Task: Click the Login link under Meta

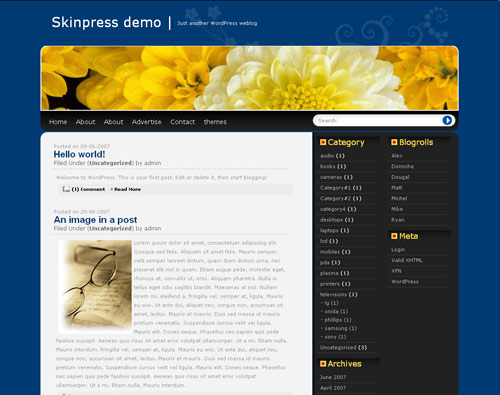Action: pos(398,250)
